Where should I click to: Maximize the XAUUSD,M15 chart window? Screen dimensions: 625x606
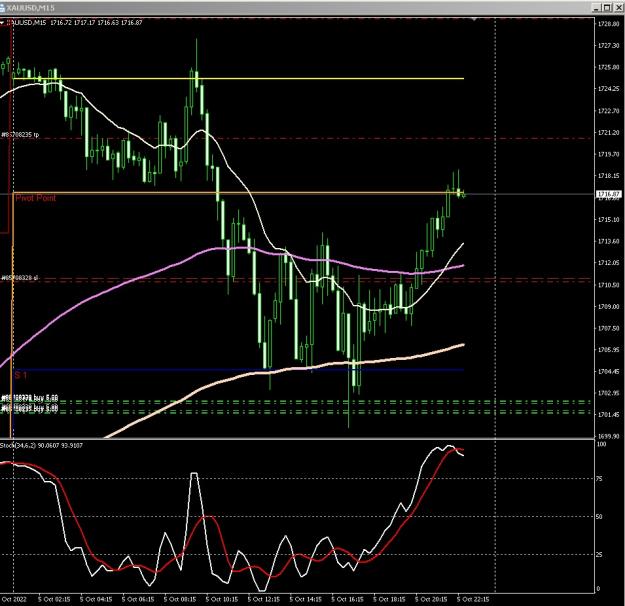click(x=606, y=8)
